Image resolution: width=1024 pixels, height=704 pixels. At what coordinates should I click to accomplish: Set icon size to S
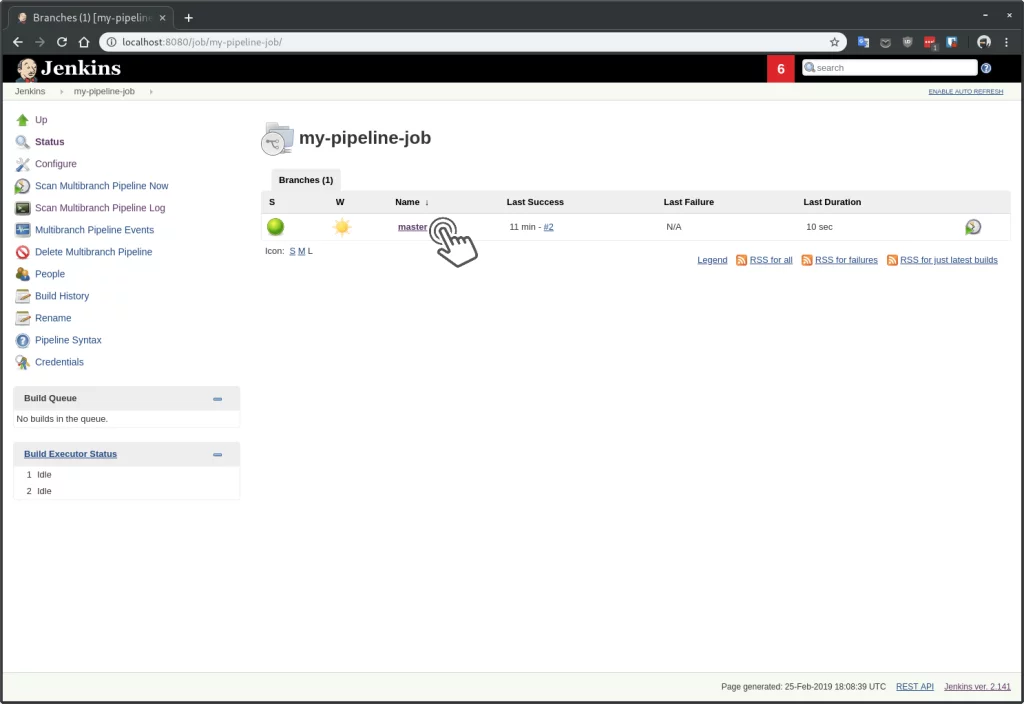(x=293, y=251)
